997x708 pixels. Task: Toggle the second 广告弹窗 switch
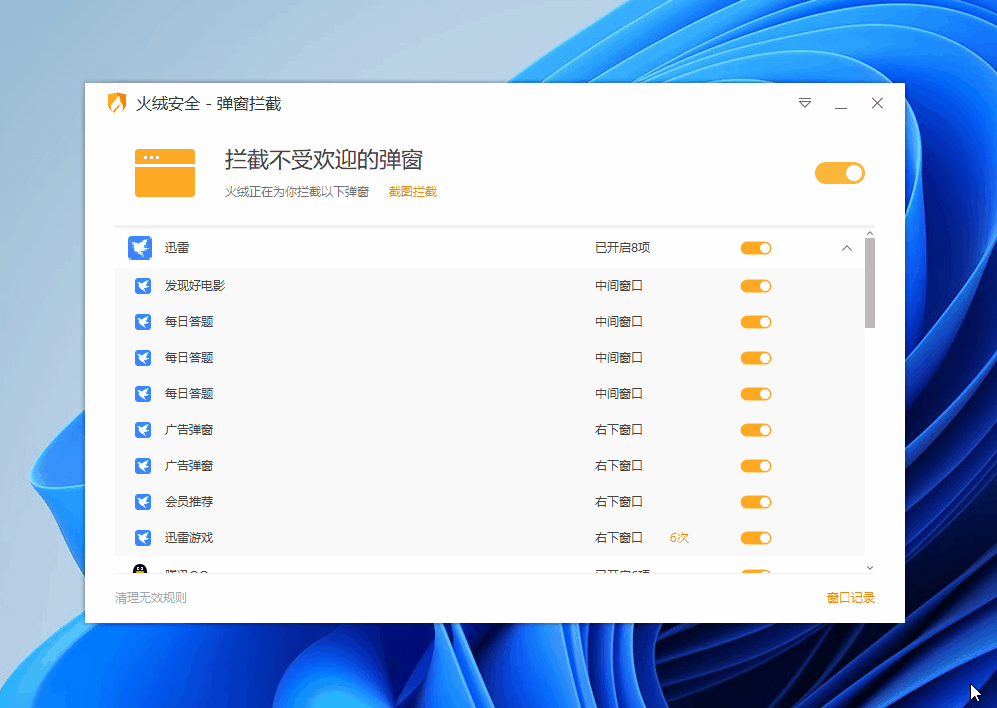[x=756, y=466]
